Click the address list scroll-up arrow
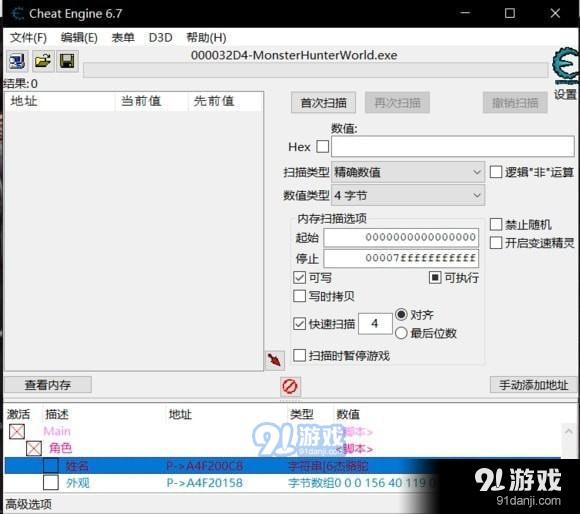The image size is (580, 514). 569,432
